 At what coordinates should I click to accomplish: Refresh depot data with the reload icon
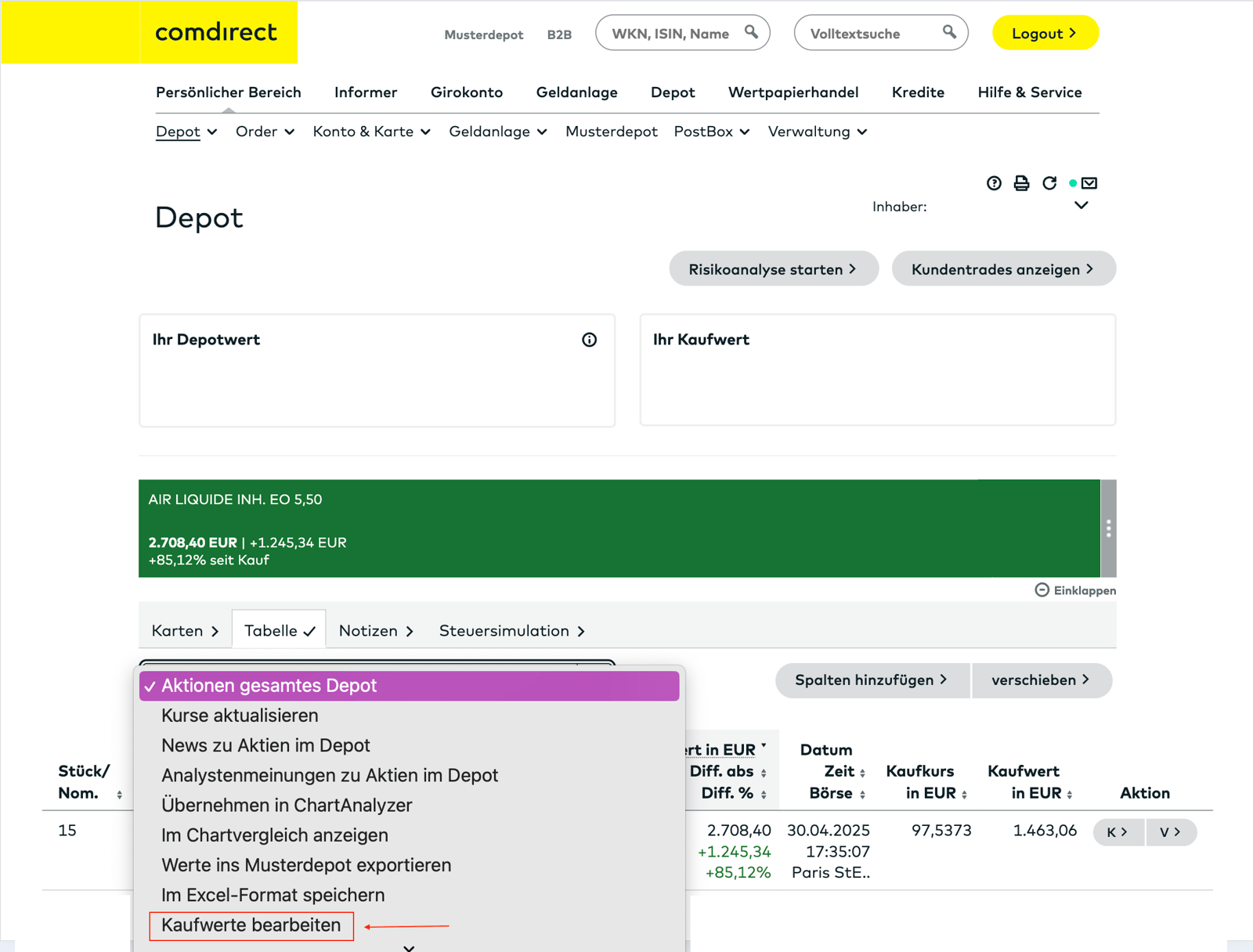click(x=1049, y=182)
